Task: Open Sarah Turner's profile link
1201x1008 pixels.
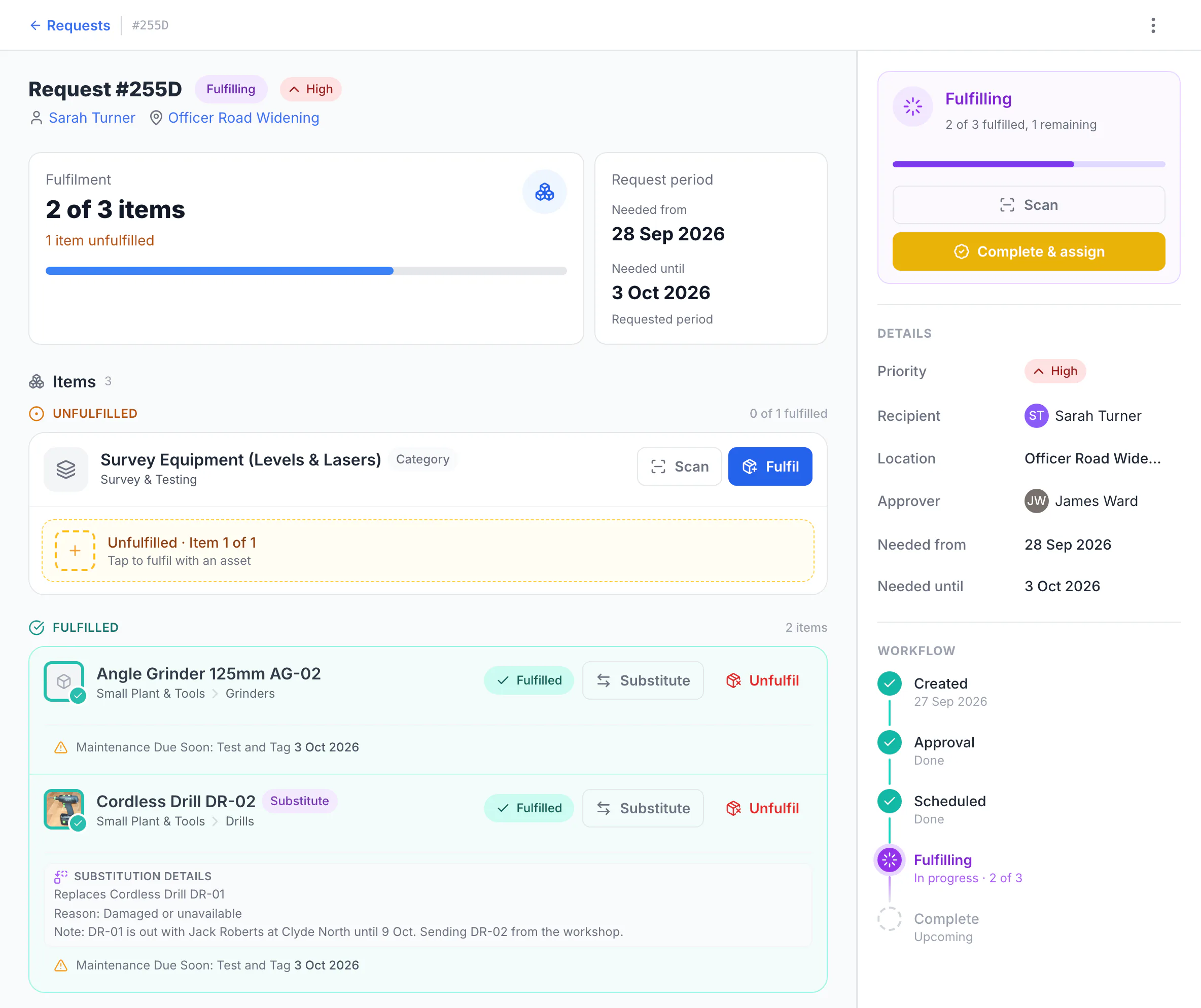Action: point(91,118)
